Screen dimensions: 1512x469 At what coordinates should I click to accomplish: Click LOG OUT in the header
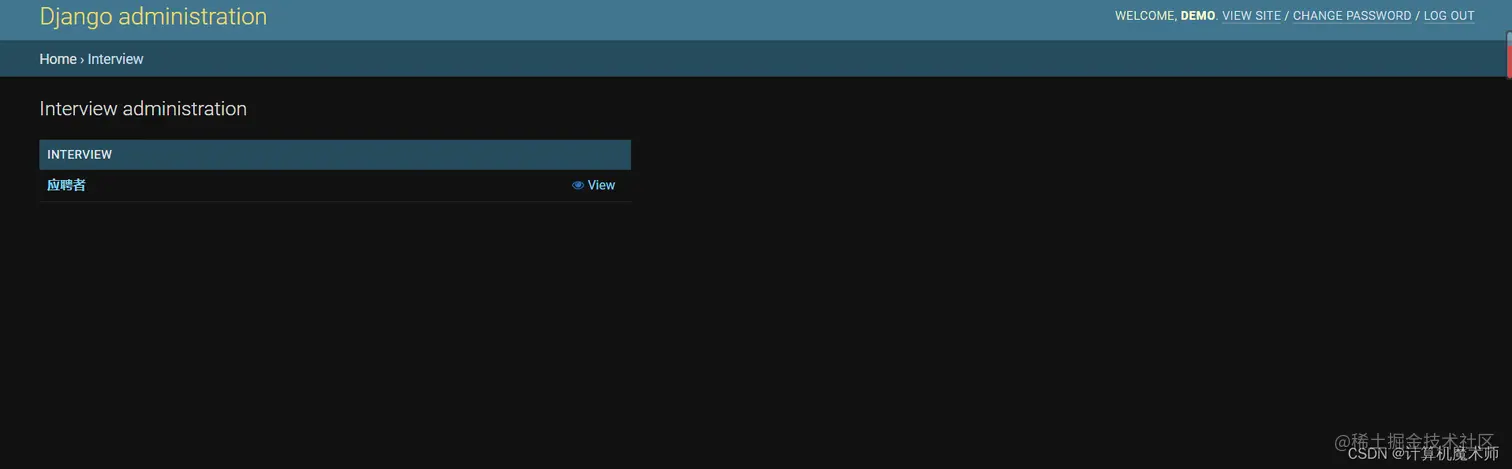(1449, 16)
